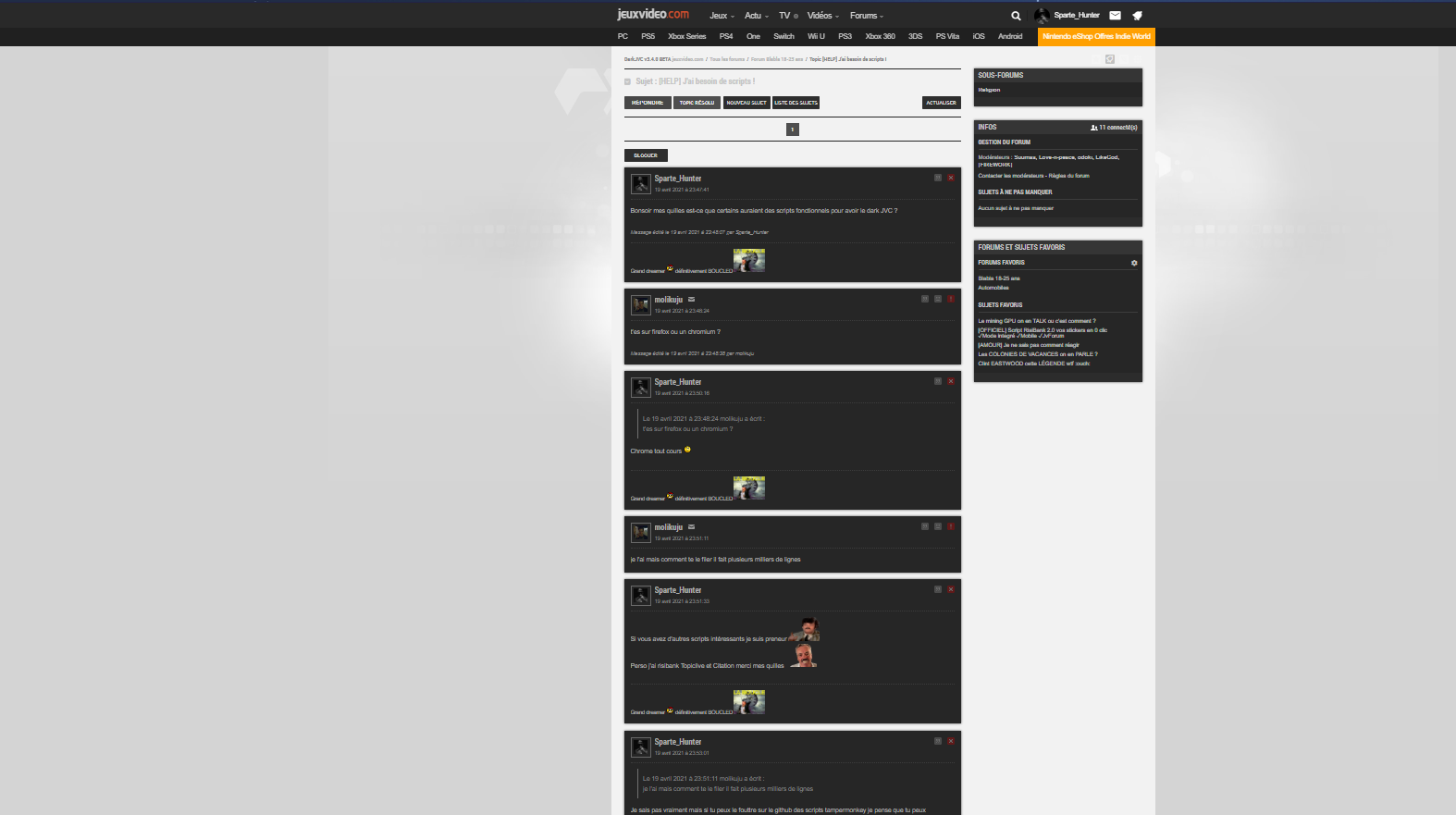Select the Xbox Series platform tab
Image resolution: width=1456 pixels, height=815 pixels.
click(x=687, y=37)
